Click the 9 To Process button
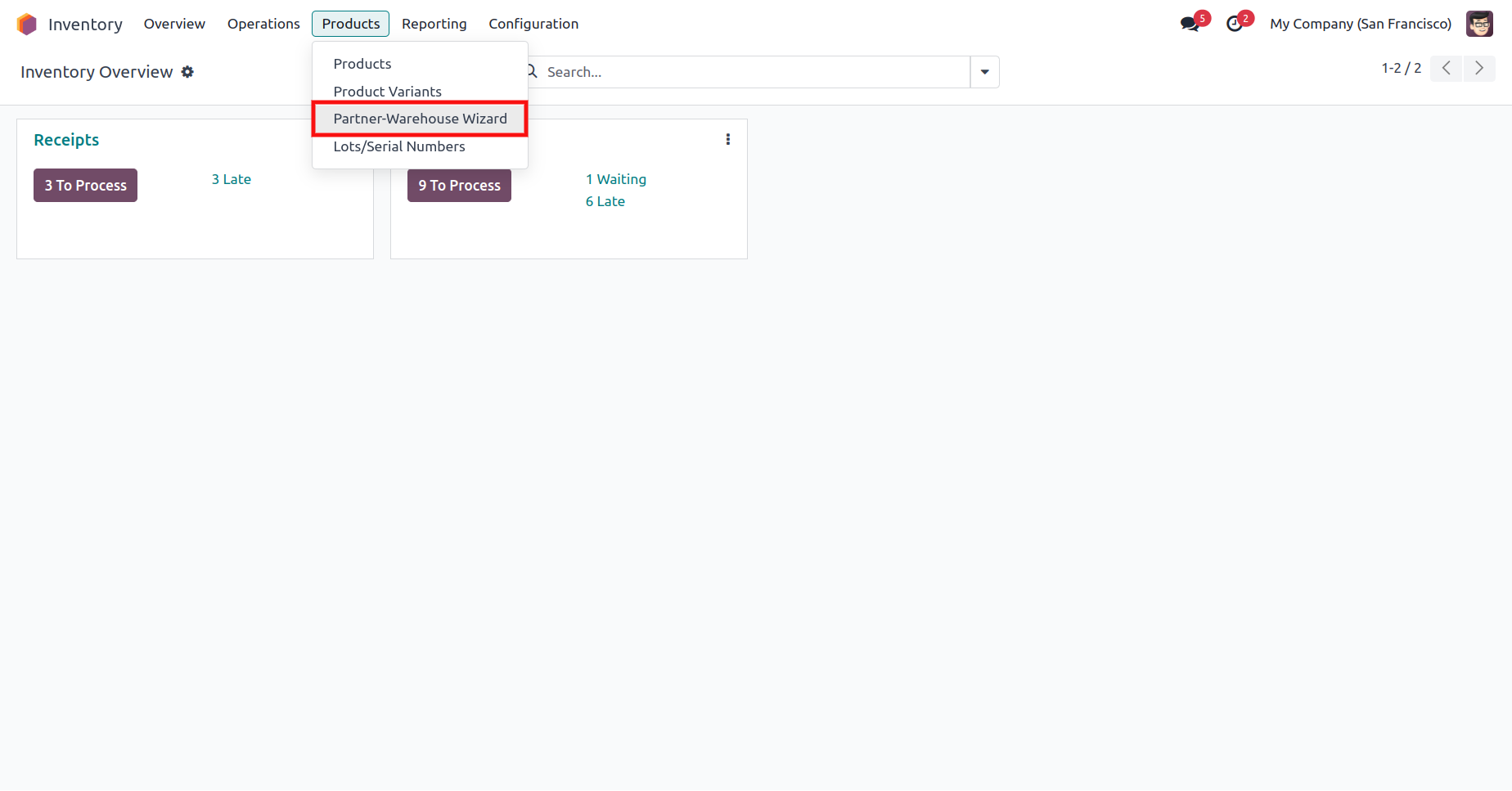Image resolution: width=1512 pixels, height=791 pixels. pos(460,186)
